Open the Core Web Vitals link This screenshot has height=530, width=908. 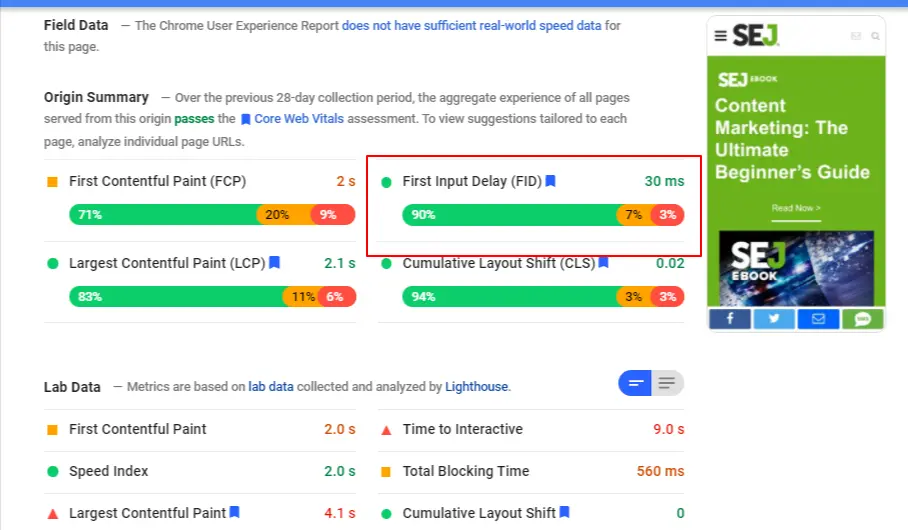(x=299, y=119)
